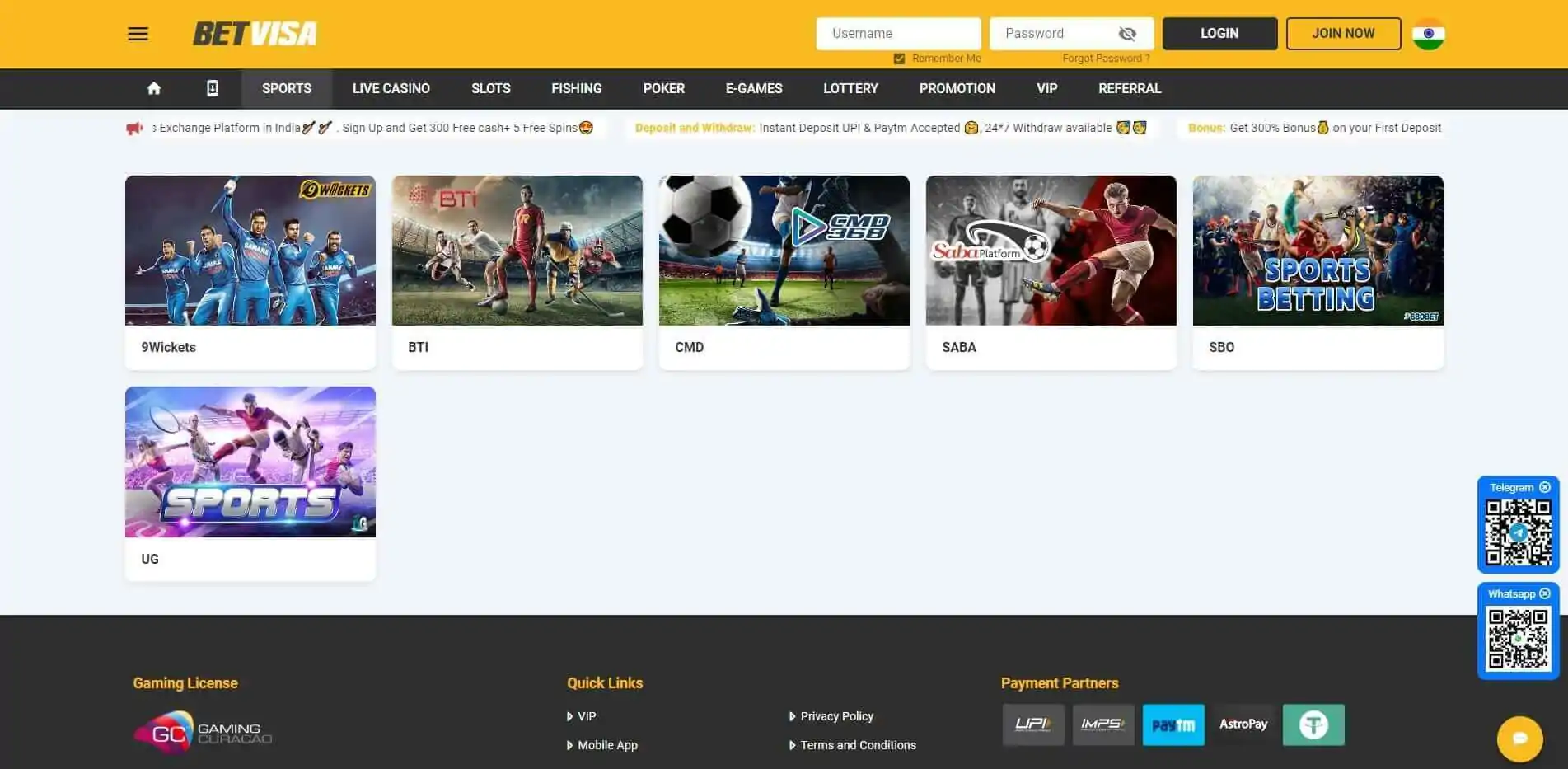Open the SLOTS tab
The height and width of the screenshot is (769, 1568).
(x=491, y=88)
